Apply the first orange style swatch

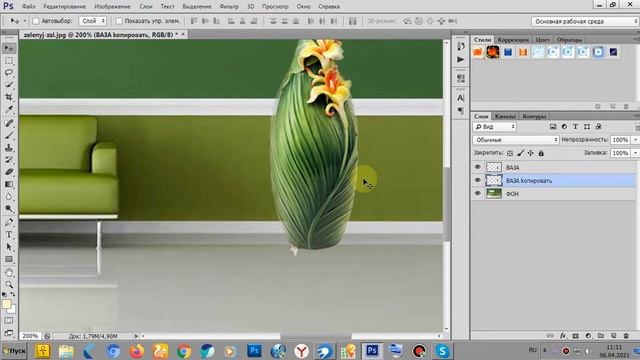tap(478, 52)
